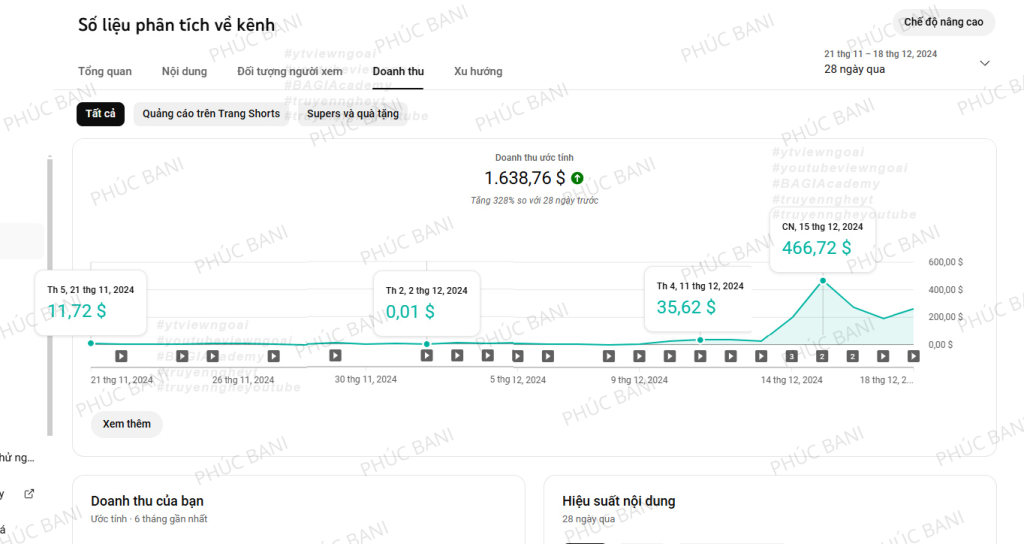This screenshot has width=1024, height=544.
Task: Click the 15 Dec peak data point
Action: (x=822, y=281)
